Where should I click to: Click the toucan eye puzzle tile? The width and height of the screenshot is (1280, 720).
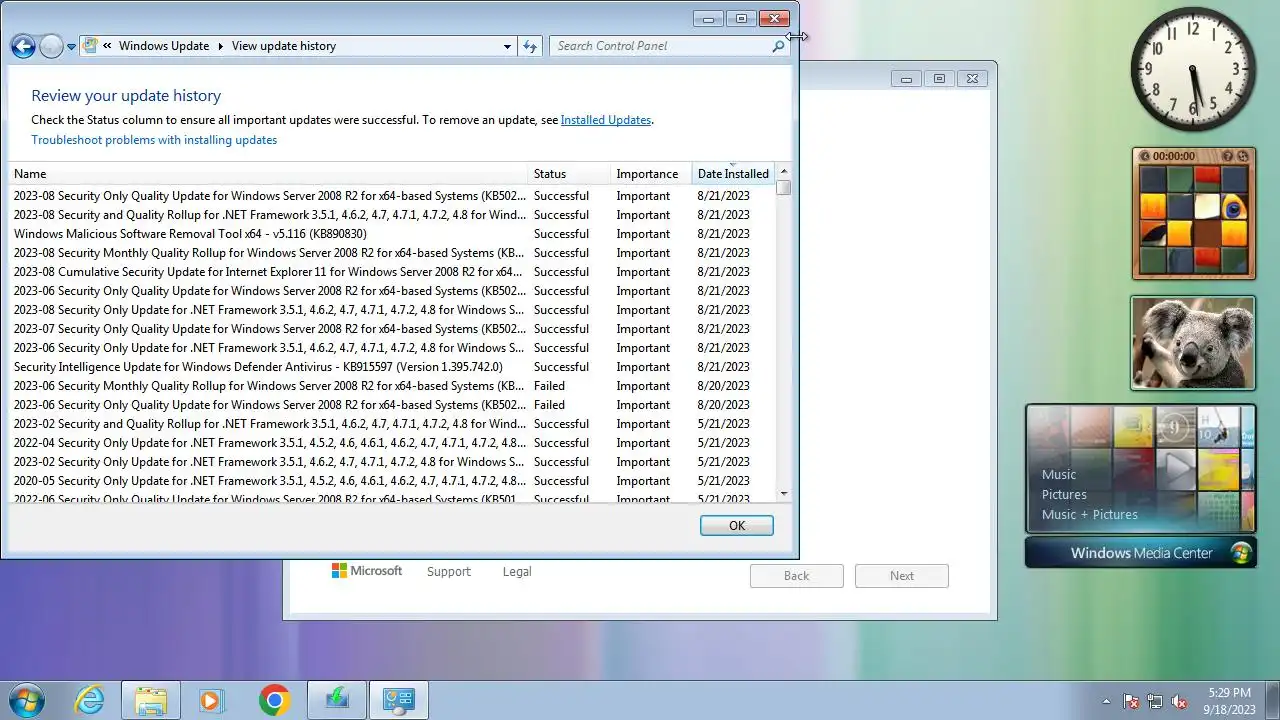tap(1234, 208)
